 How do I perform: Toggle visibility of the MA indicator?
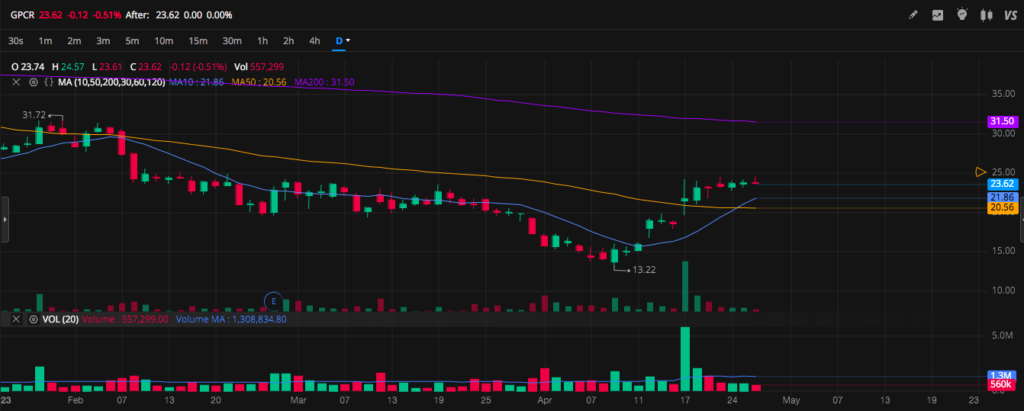tap(31, 82)
